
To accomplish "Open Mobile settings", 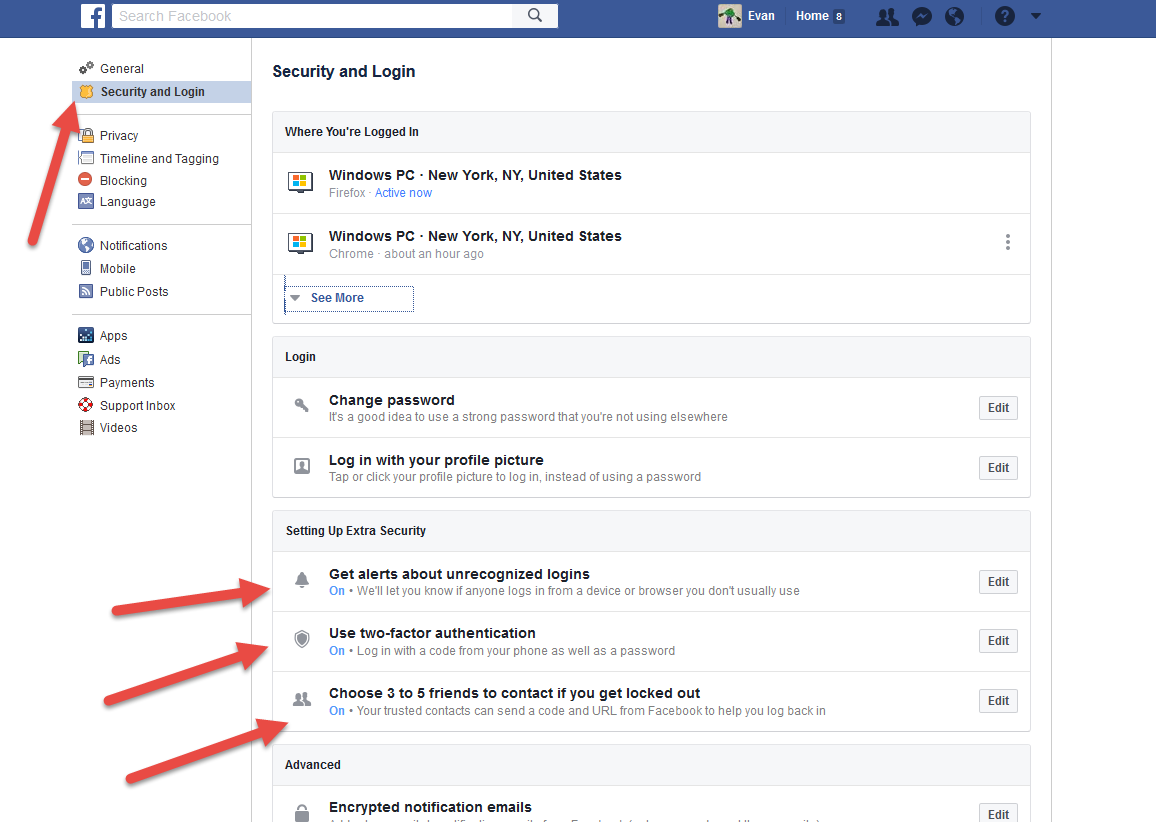I will pos(118,269).
